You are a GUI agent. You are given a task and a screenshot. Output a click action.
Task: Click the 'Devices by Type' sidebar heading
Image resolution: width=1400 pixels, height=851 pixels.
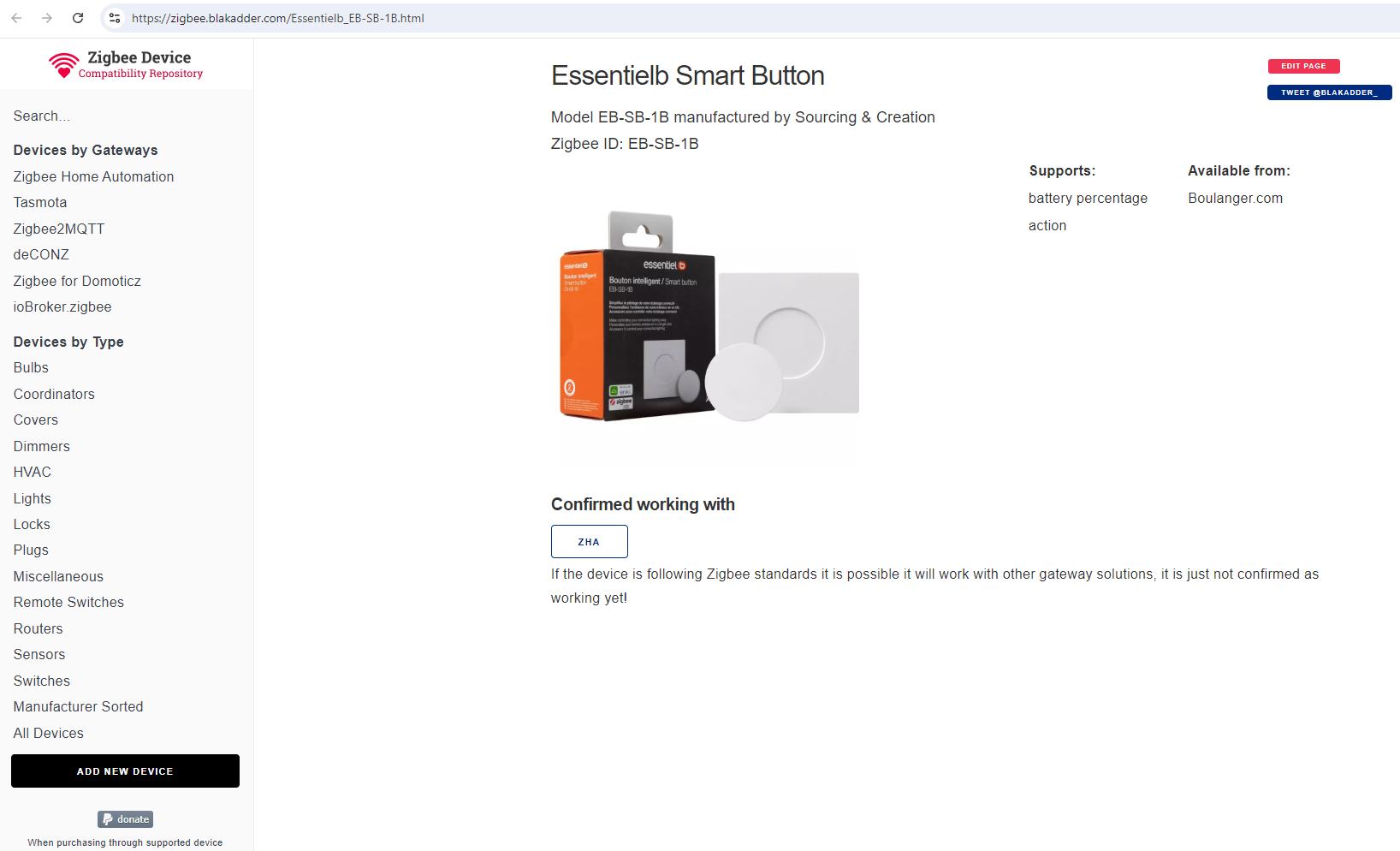click(x=68, y=342)
